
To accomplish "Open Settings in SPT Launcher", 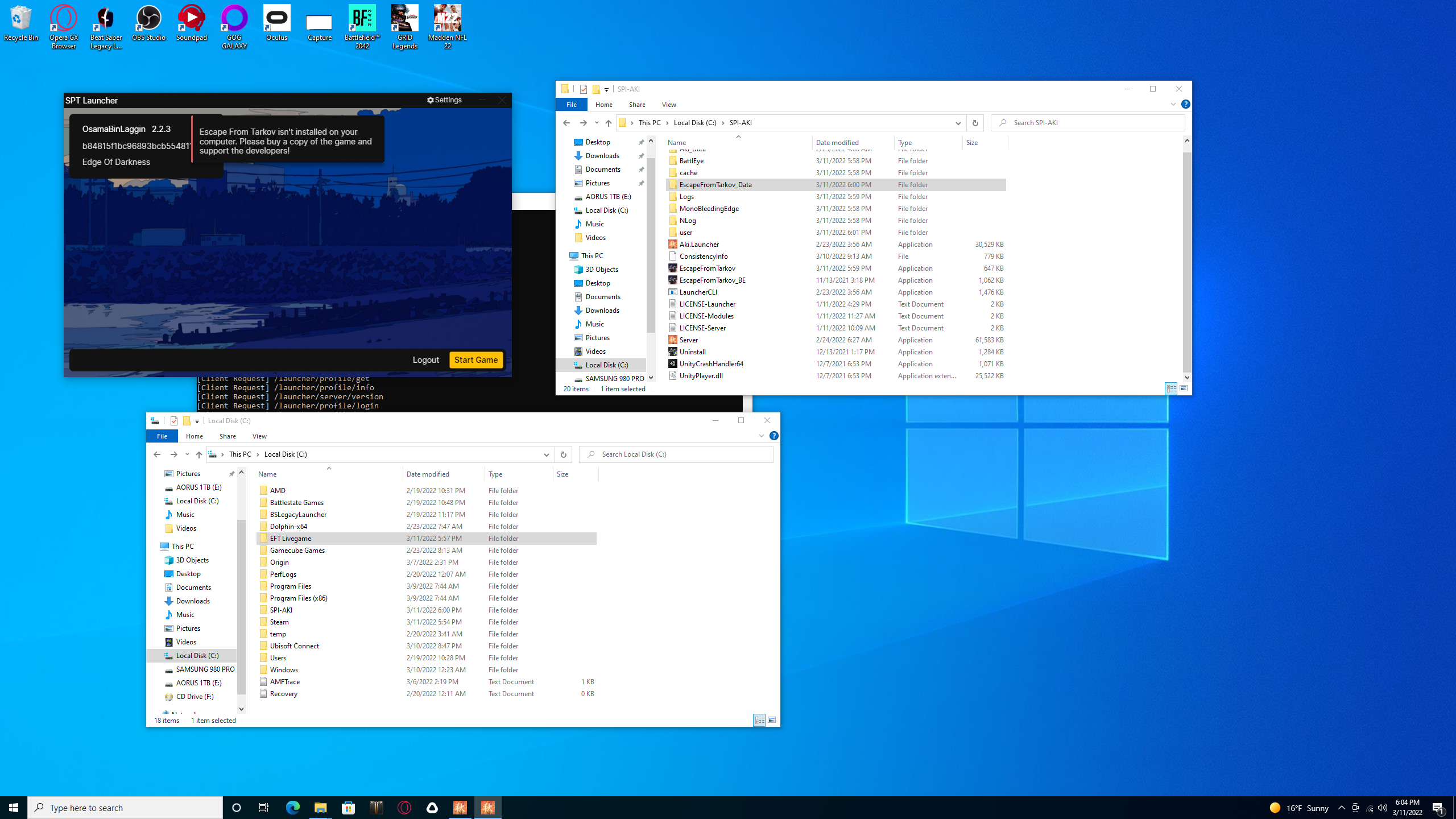I will pyautogui.click(x=444, y=100).
